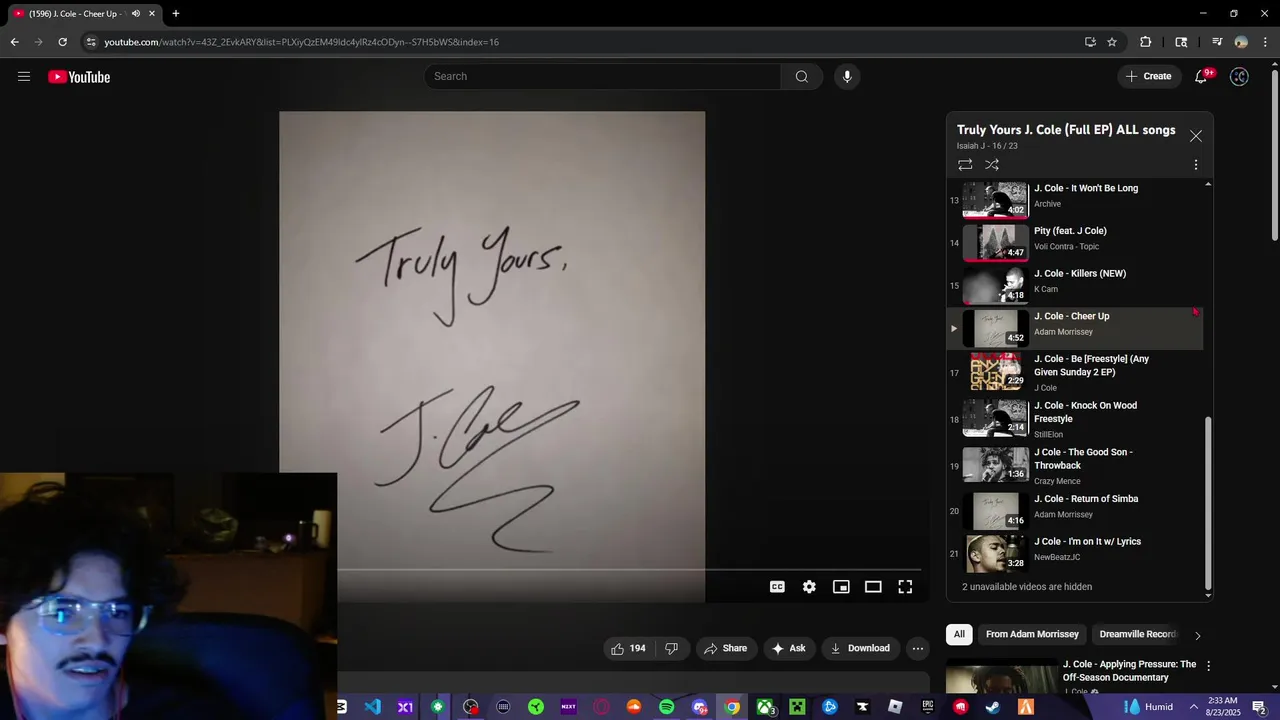The height and width of the screenshot is (720, 1280).
Task: Open options for Applying Pressure documentary
Action: (x=1208, y=666)
